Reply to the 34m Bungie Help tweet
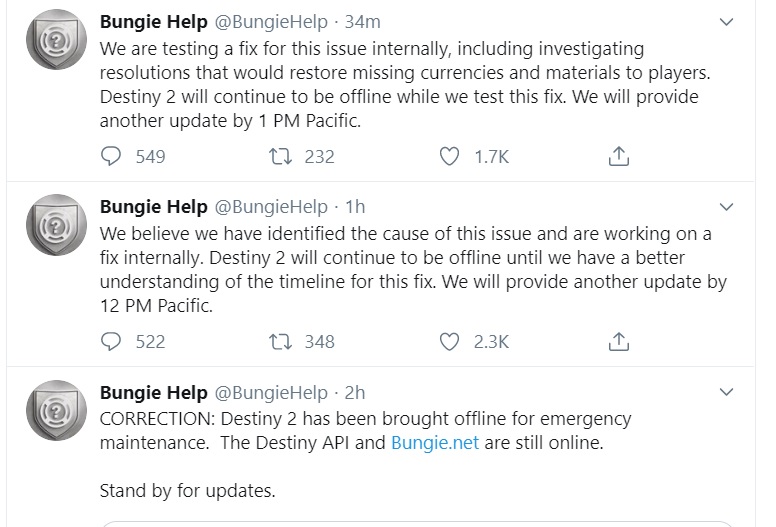Image resolution: width=776 pixels, height=527 pixels. [x=112, y=156]
